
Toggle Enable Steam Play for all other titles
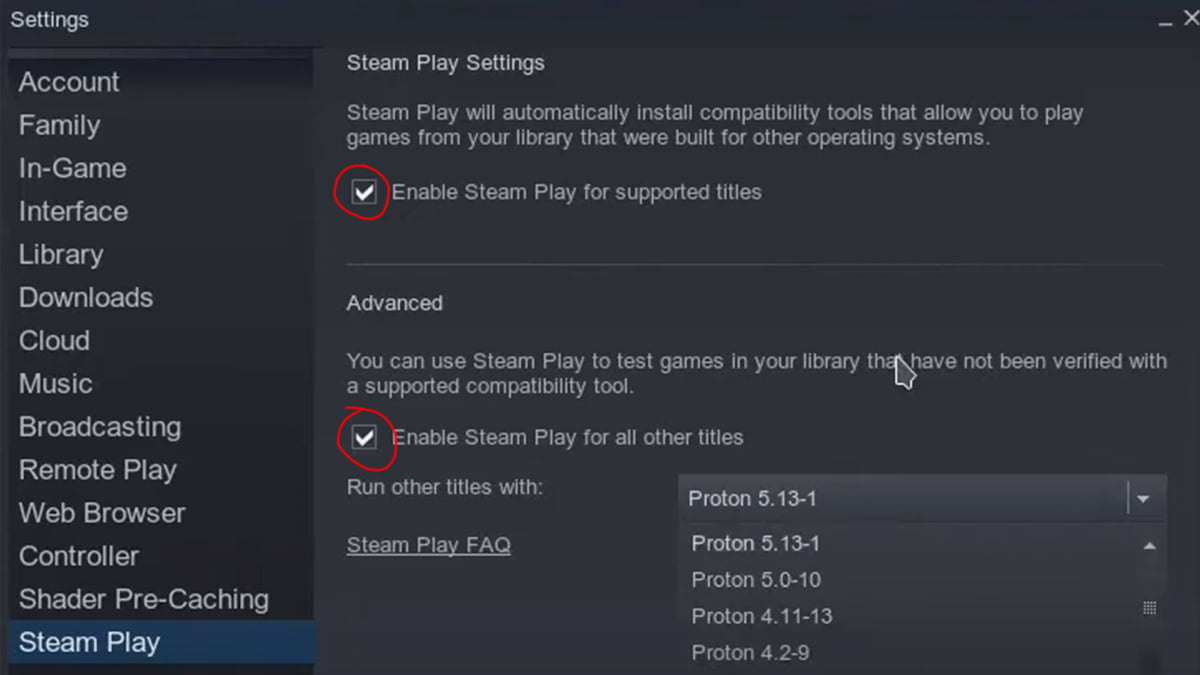point(364,437)
